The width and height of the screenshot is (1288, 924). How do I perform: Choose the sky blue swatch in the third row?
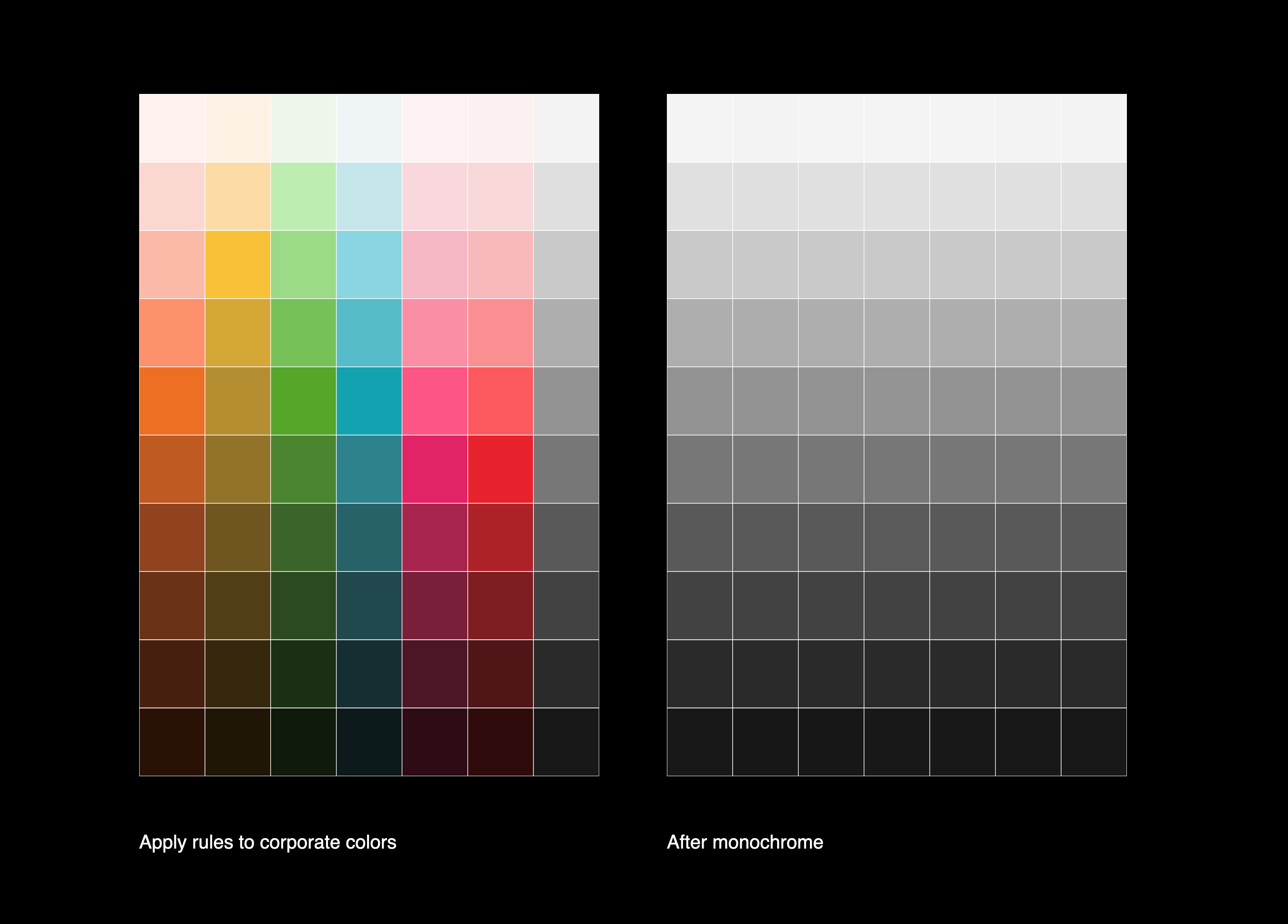click(x=369, y=265)
